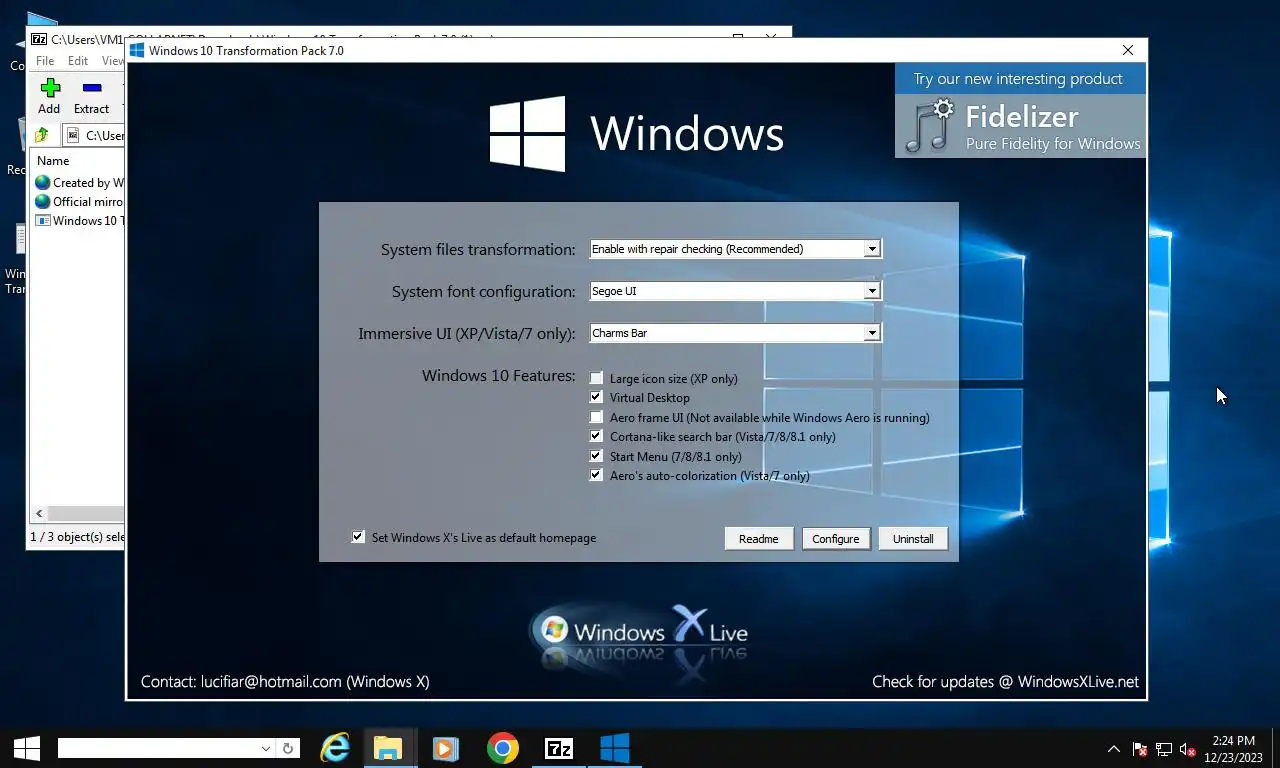Uncheck the Virtual Desktop checkbox
Viewport: 1280px width, 768px height.
click(x=597, y=397)
